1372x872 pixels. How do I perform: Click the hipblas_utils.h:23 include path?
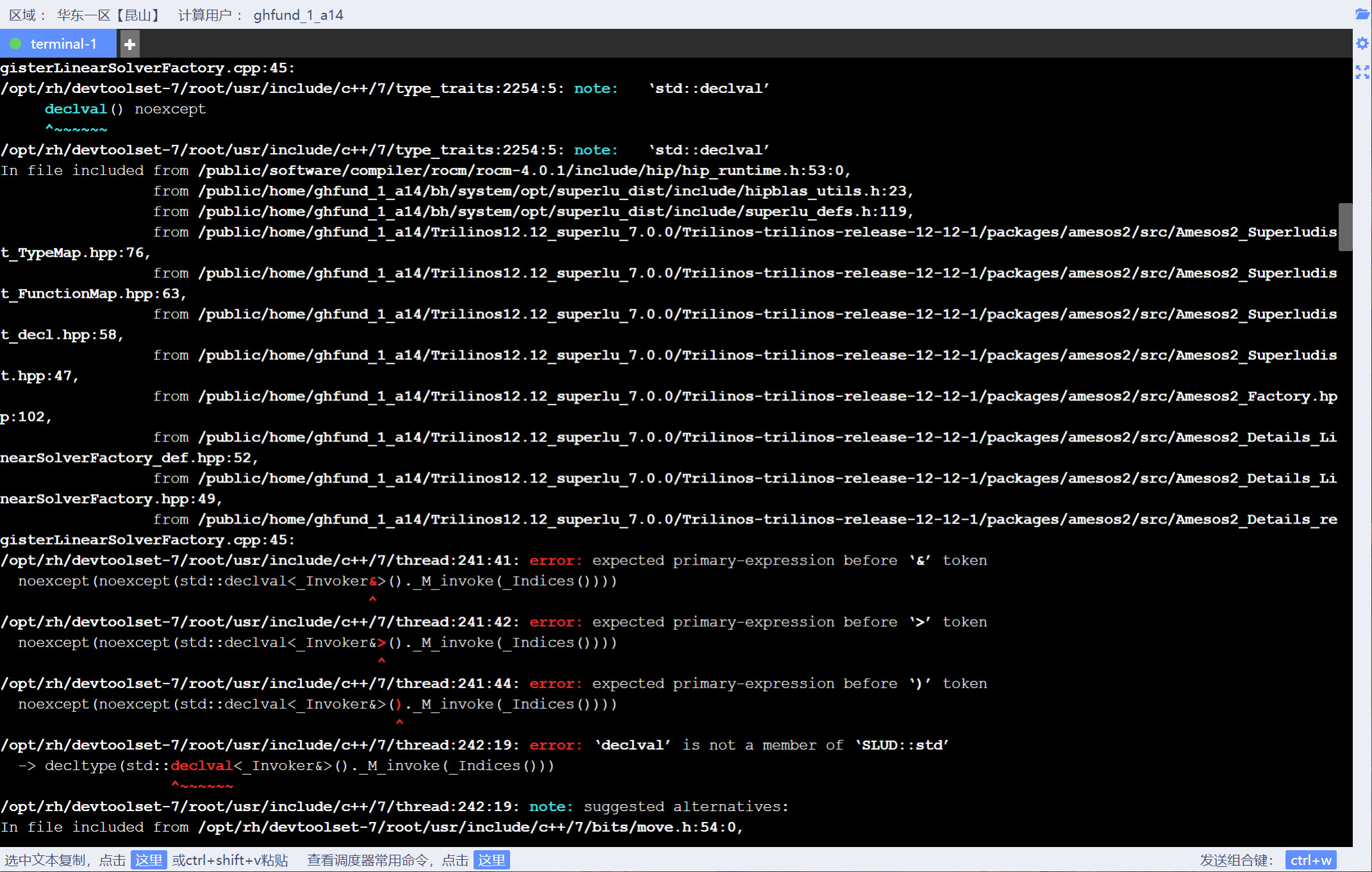click(556, 191)
